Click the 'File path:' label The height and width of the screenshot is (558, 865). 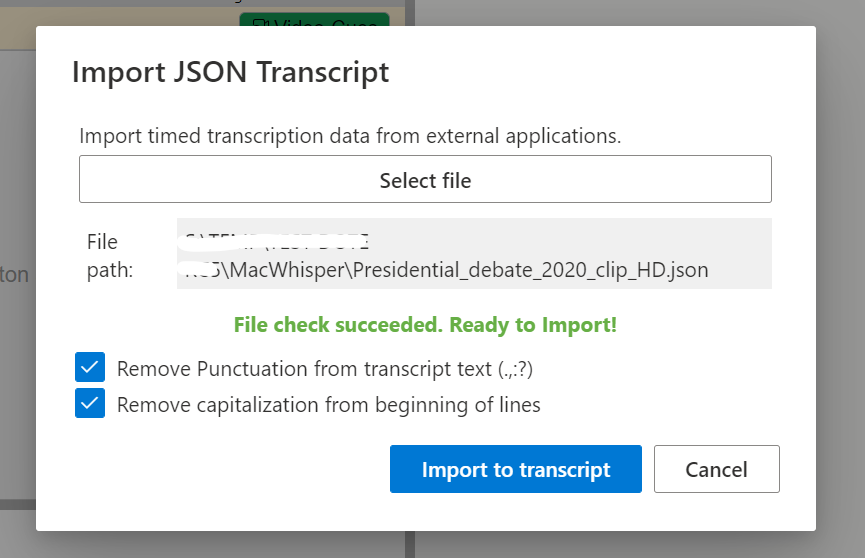(110, 256)
